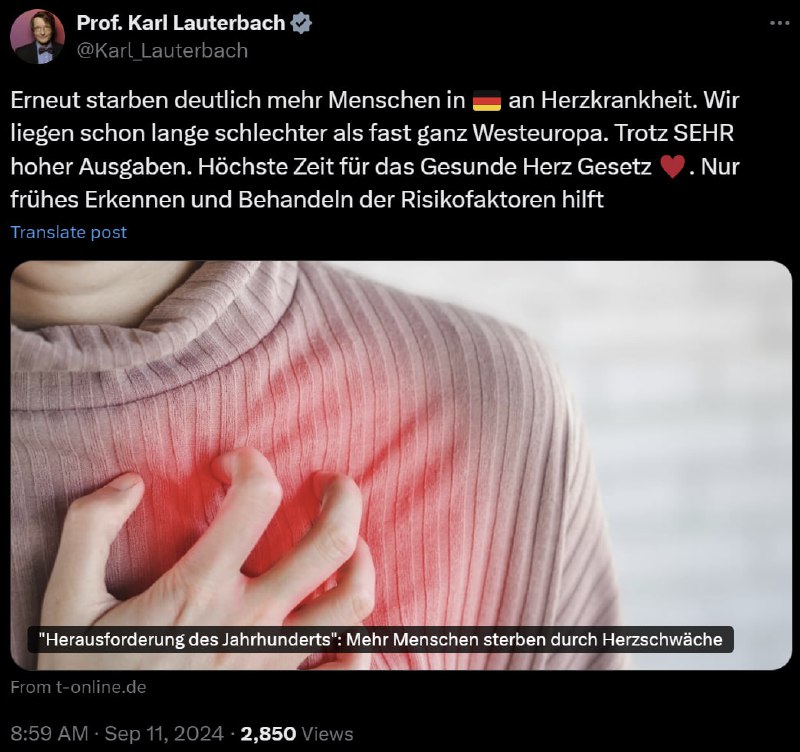Select the "Gesunde Herz Gesetz" phrase
The width and height of the screenshot is (800, 752).
[x=536, y=167]
